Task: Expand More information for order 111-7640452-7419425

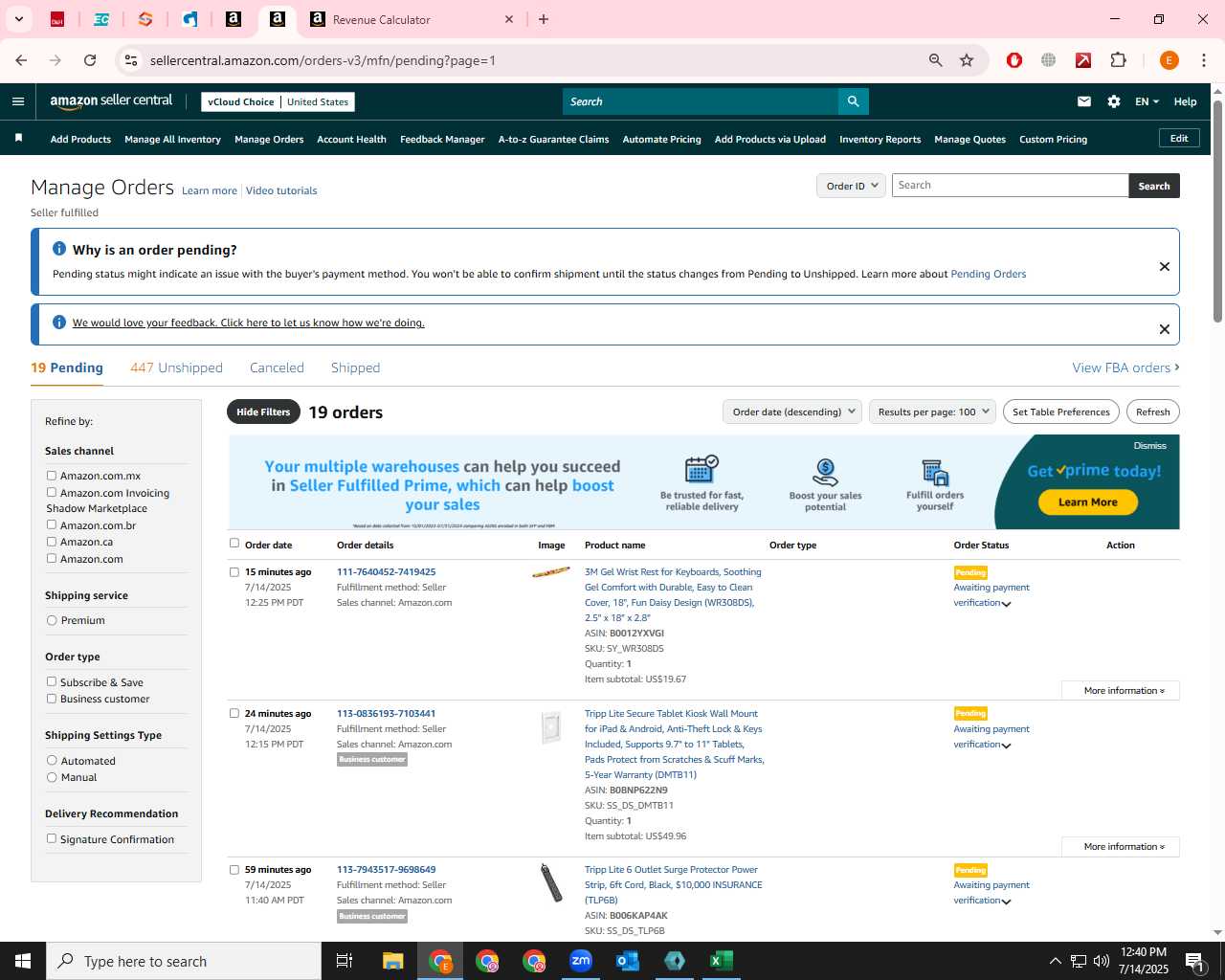Action: 1121,690
